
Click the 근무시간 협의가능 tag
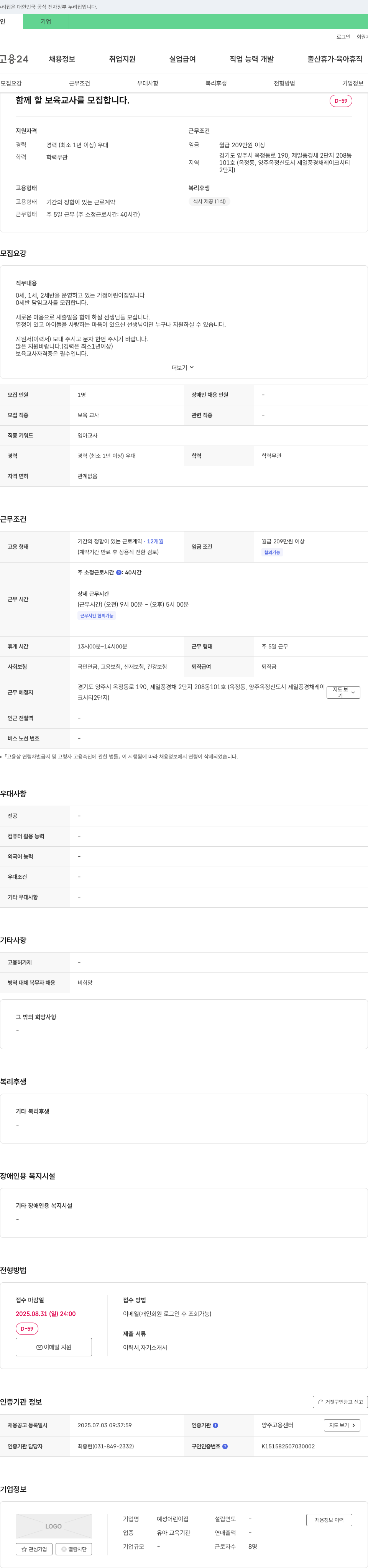[97, 616]
